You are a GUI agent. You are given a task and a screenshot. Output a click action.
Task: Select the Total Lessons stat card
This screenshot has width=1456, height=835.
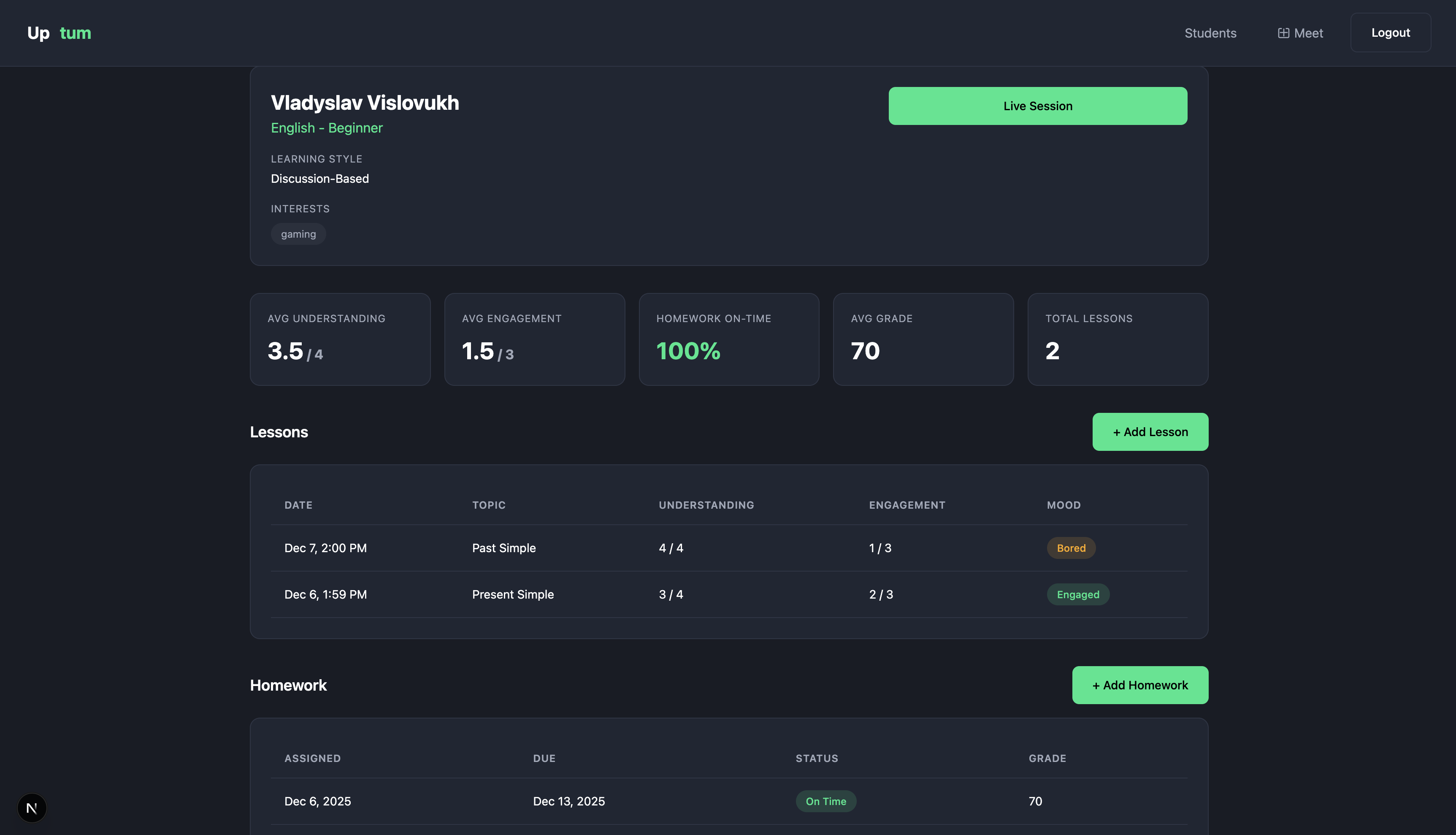(x=1117, y=339)
